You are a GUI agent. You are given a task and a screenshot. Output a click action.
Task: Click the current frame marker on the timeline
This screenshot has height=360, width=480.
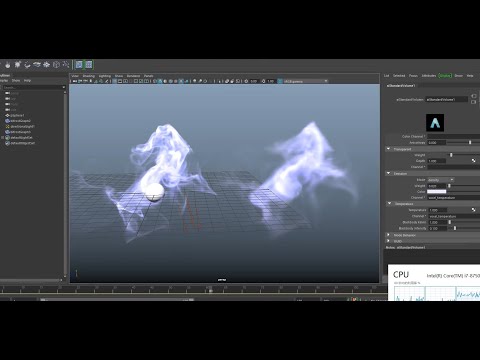coord(210,291)
